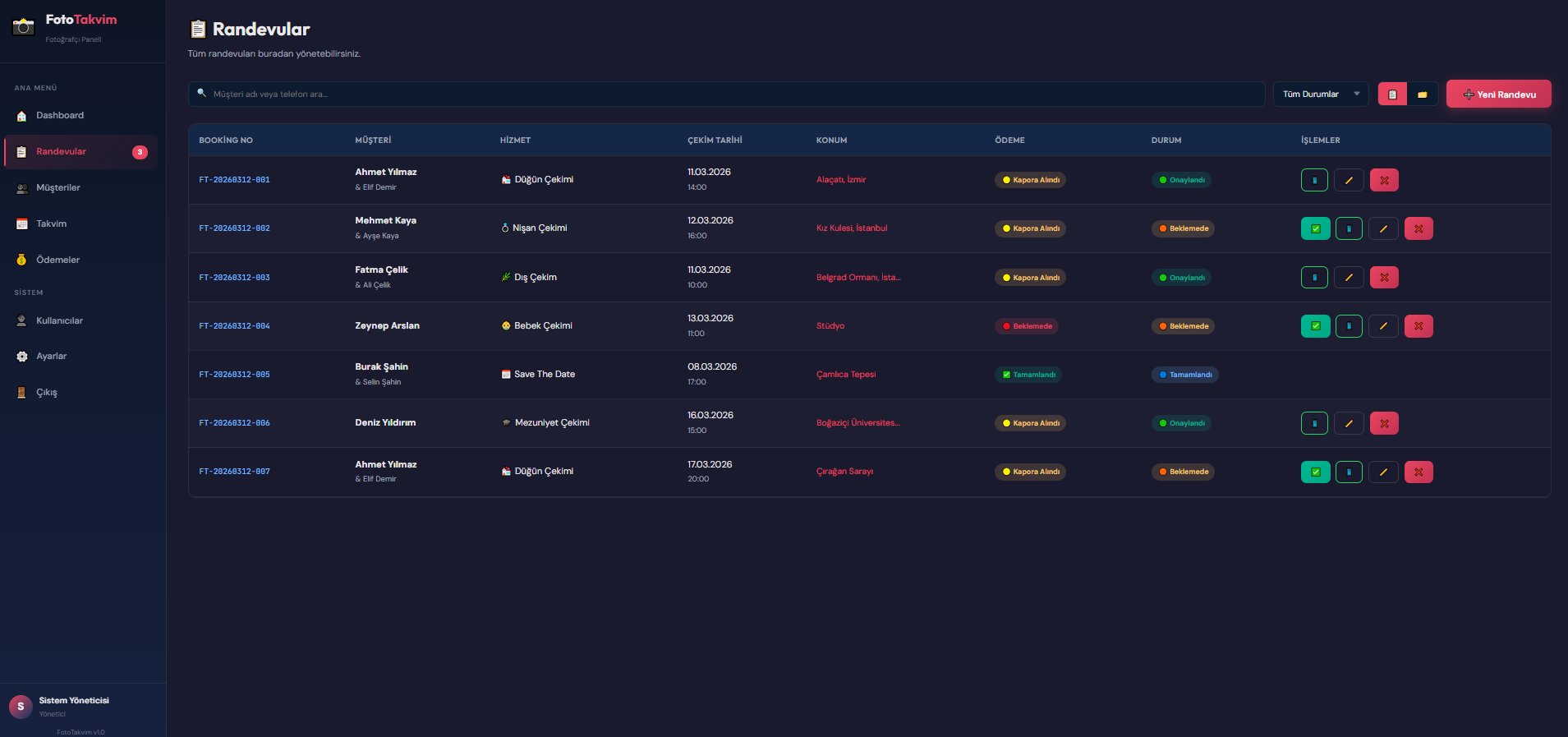The image size is (1568, 737).
Task: Approve Mehmet Kaya's appointment with the green checkmark
Action: (x=1315, y=228)
